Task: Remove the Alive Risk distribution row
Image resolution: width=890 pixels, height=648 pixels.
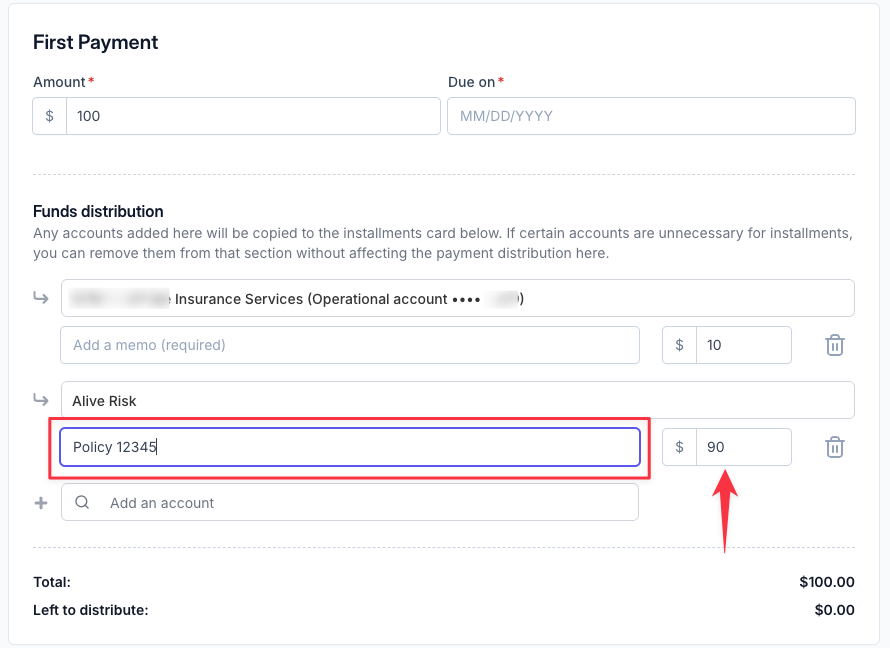Action: [834, 447]
